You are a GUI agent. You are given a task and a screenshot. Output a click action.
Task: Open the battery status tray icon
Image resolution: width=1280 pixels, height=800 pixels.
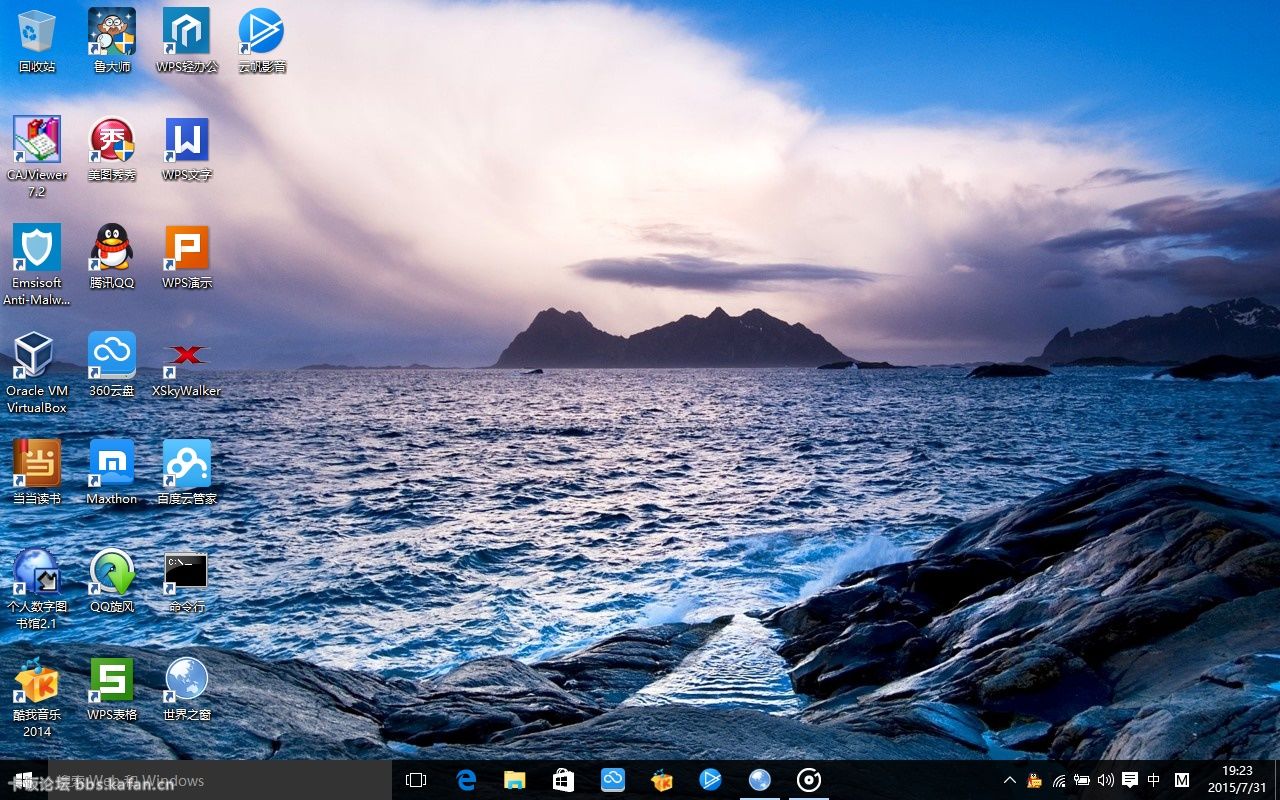pyautogui.click(x=1082, y=780)
